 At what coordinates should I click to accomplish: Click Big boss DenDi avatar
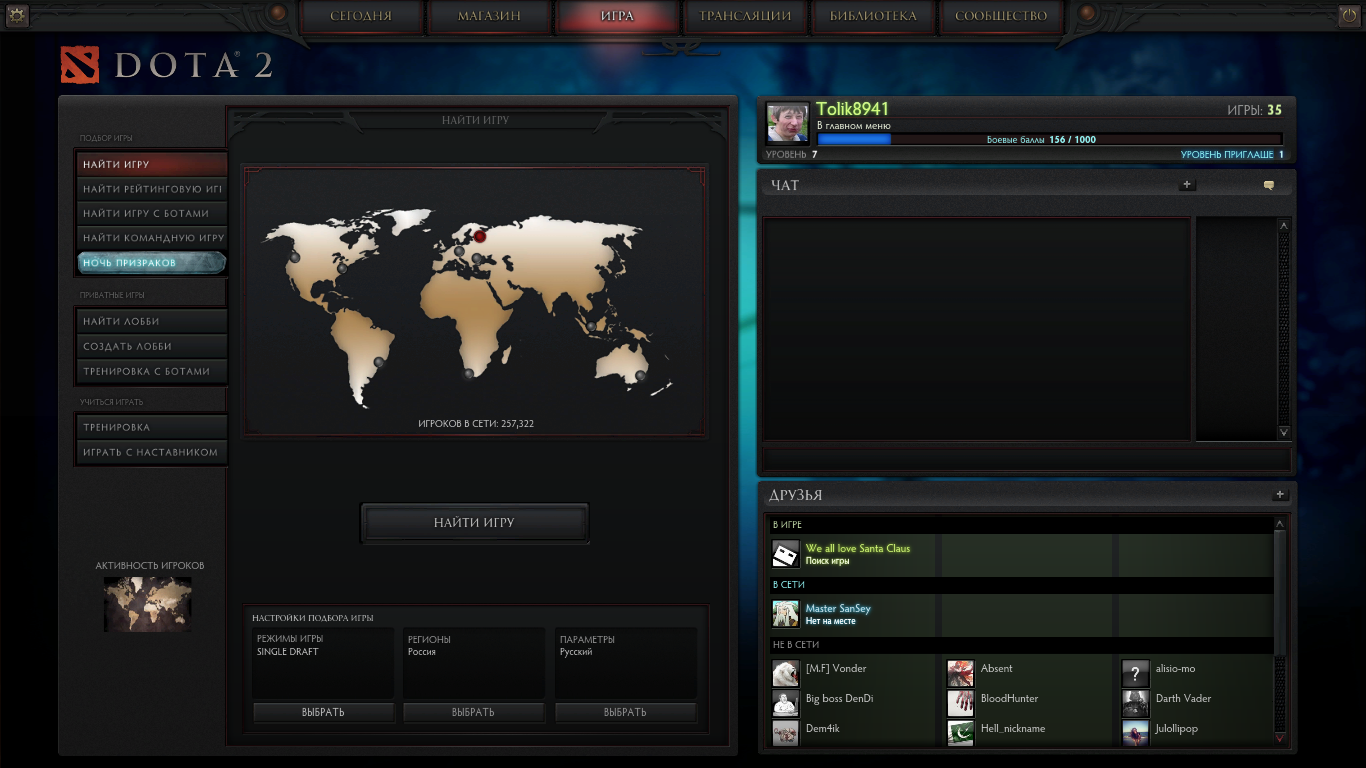pyautogui.click(x=786, y=704)
